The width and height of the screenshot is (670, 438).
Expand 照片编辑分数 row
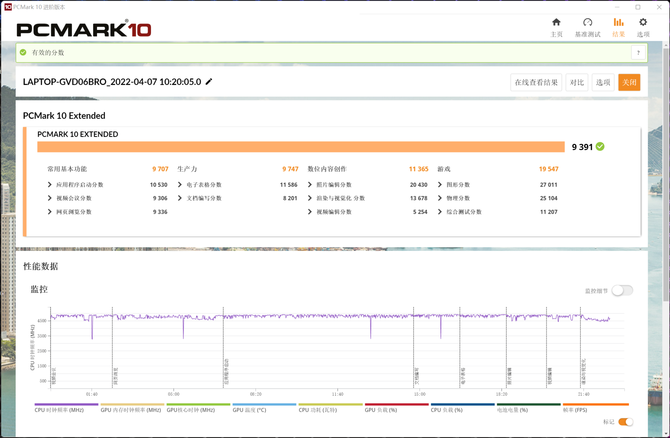pyautogui.click(x=310, y=185)
